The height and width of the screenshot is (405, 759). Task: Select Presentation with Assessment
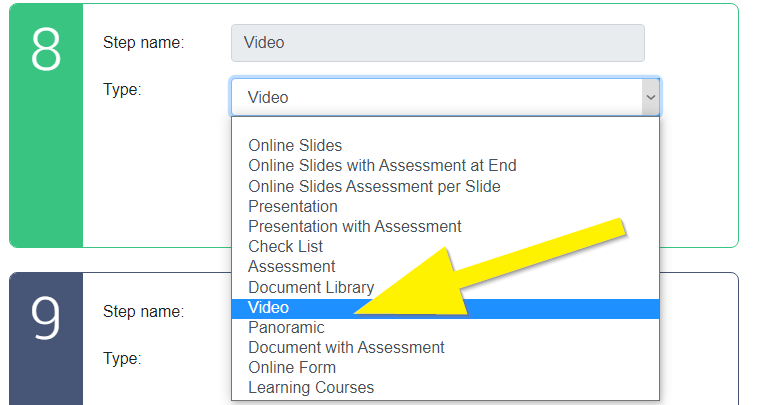pos(355,226)
